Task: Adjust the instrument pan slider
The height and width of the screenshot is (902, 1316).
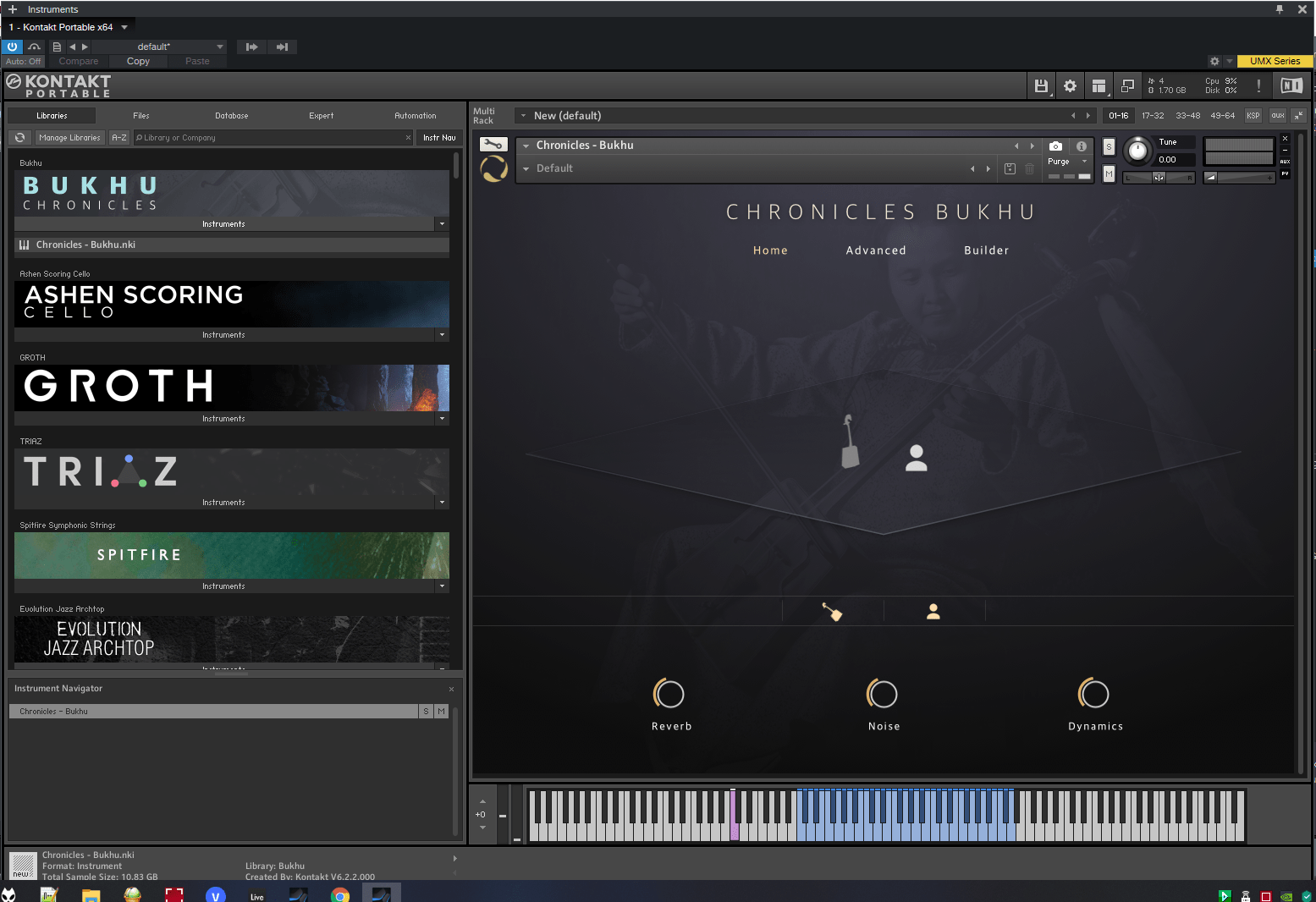Action: [1159, 177]
